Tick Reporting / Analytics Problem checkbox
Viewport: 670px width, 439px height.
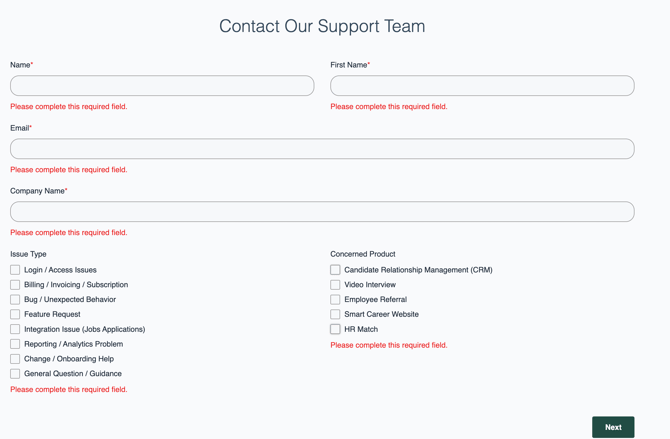(15, 344)
